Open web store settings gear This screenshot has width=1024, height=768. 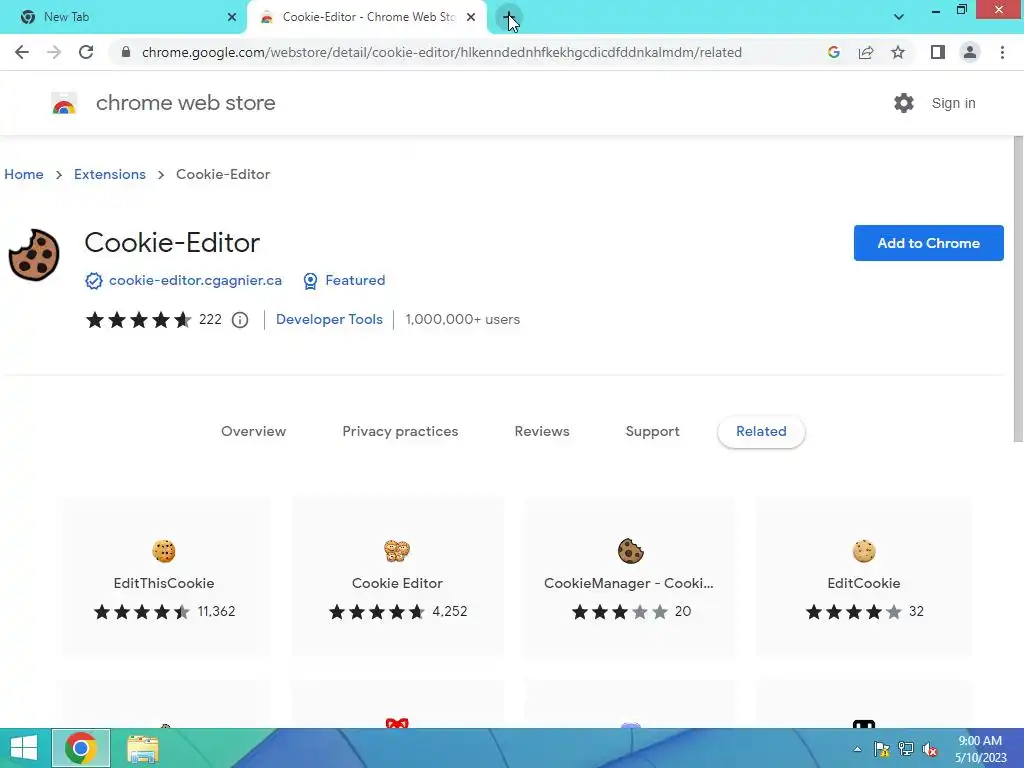coord(904,103)
